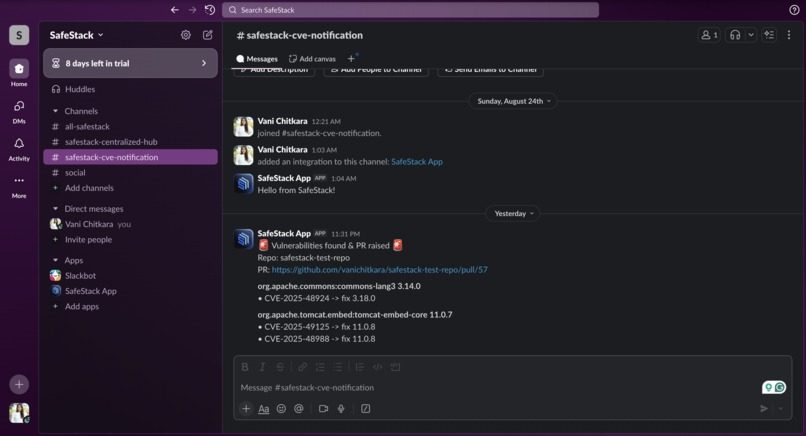Open the slash shortcuts icon
The image size is (806, 436).
[x=365, y=408]
